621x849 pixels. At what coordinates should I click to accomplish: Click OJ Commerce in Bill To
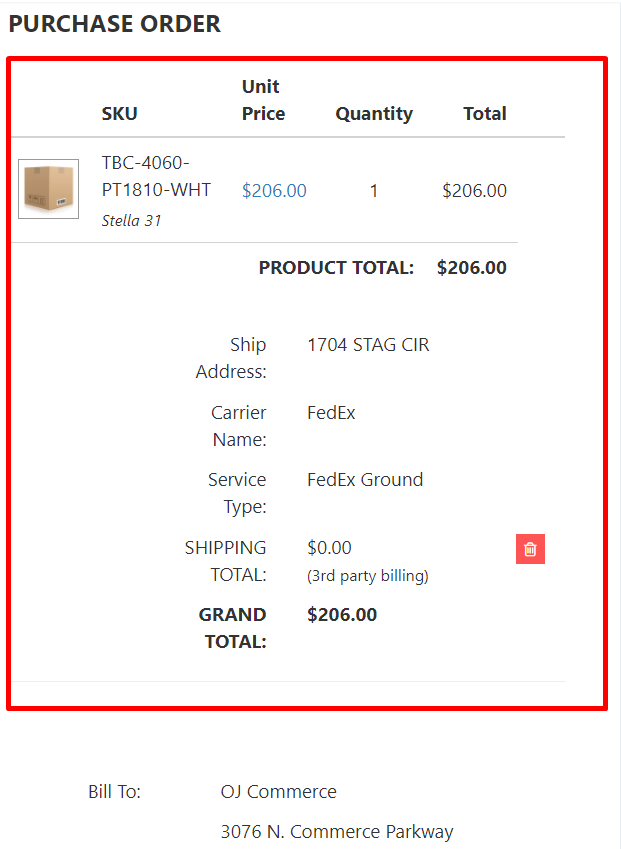[278, 792]
